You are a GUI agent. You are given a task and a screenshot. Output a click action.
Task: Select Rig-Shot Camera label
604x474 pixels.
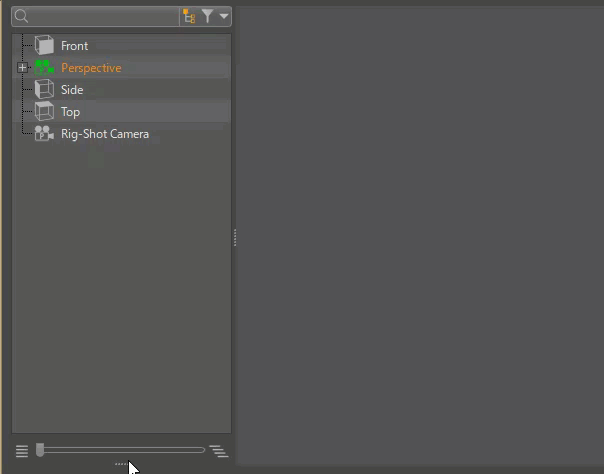105,134
